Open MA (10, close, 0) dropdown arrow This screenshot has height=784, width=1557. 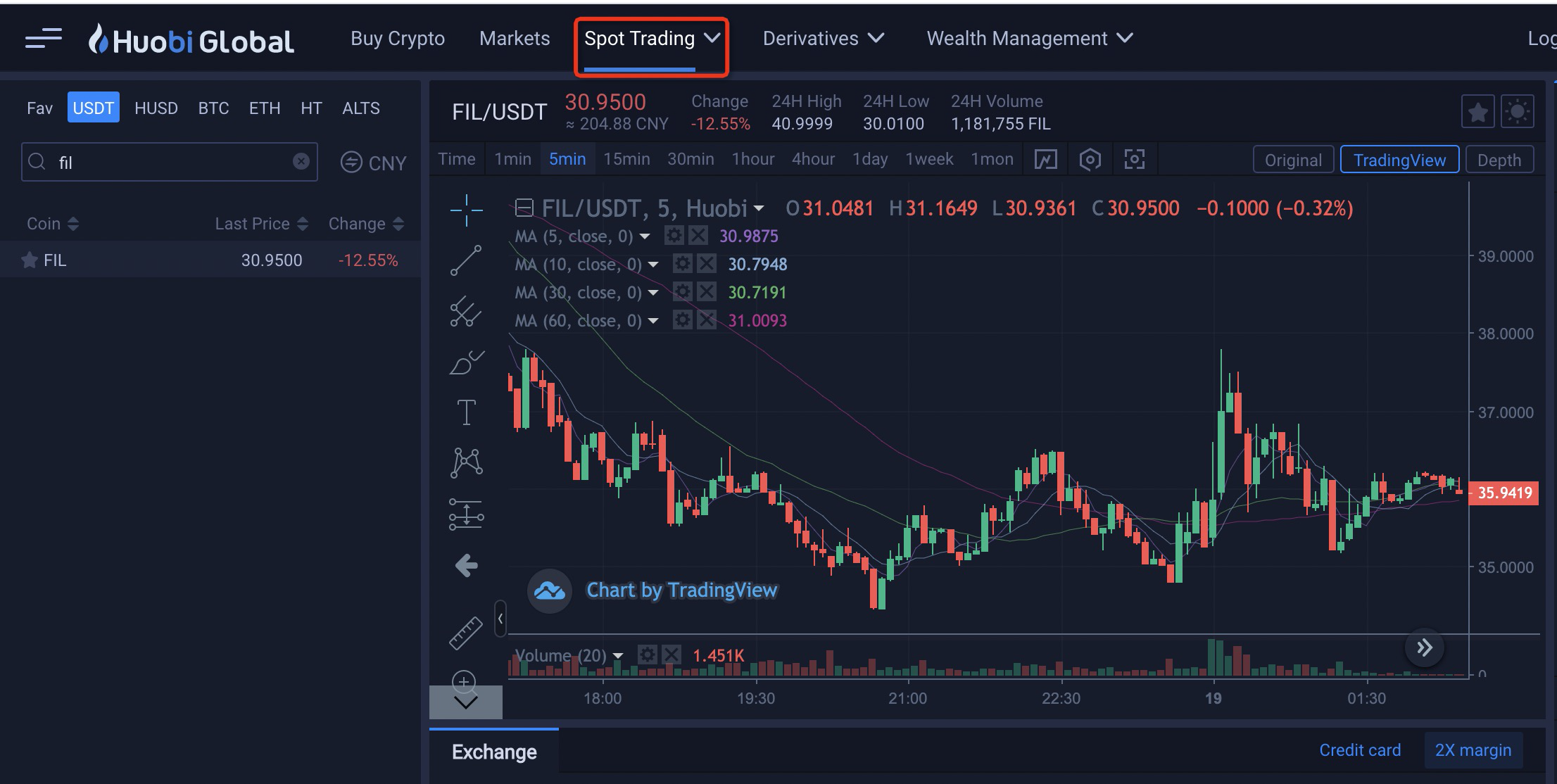pyautogui.click(x=653, y=265)
